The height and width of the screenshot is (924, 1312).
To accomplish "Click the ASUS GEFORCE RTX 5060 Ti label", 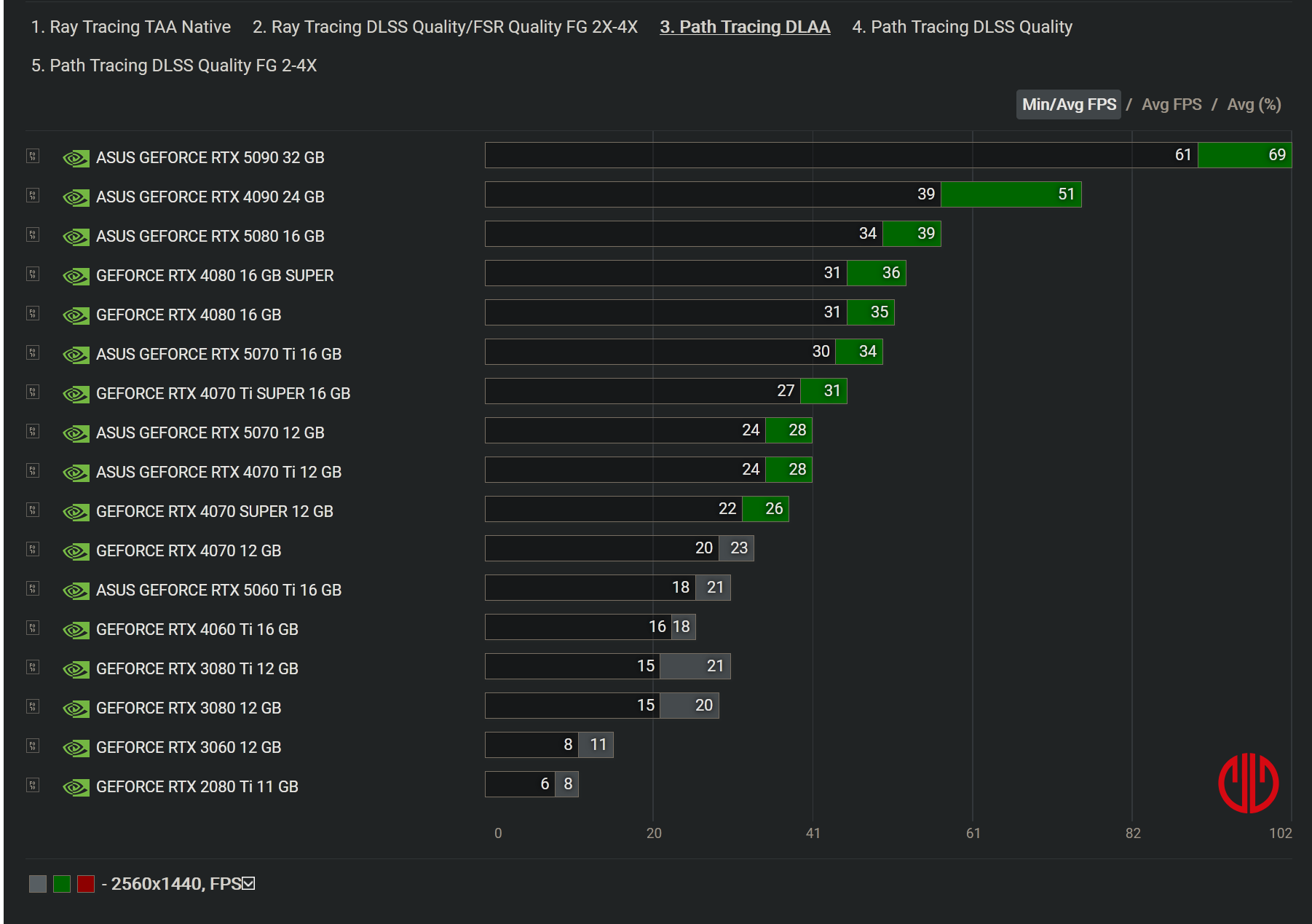I will pos(218,590).
